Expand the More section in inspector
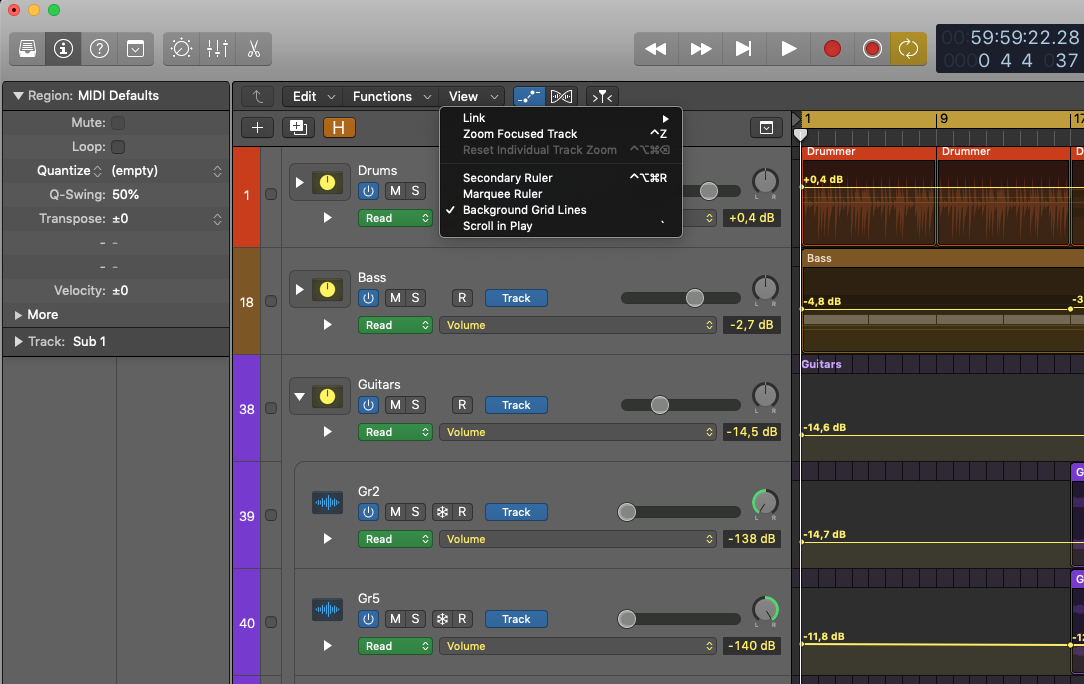 (19, 315)
